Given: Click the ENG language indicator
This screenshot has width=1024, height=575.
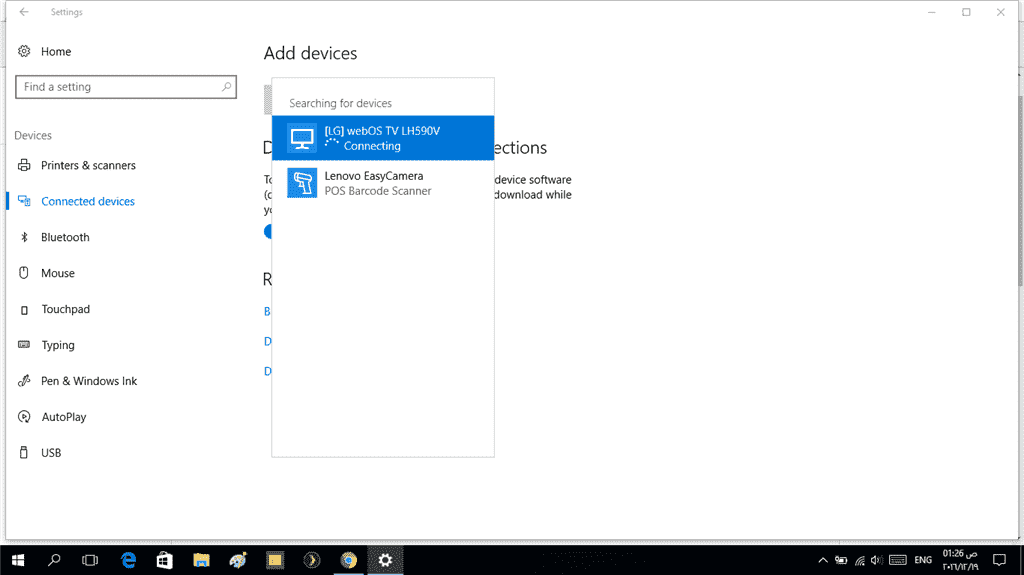Looking at the screenshot, I should tap(923, 560).
